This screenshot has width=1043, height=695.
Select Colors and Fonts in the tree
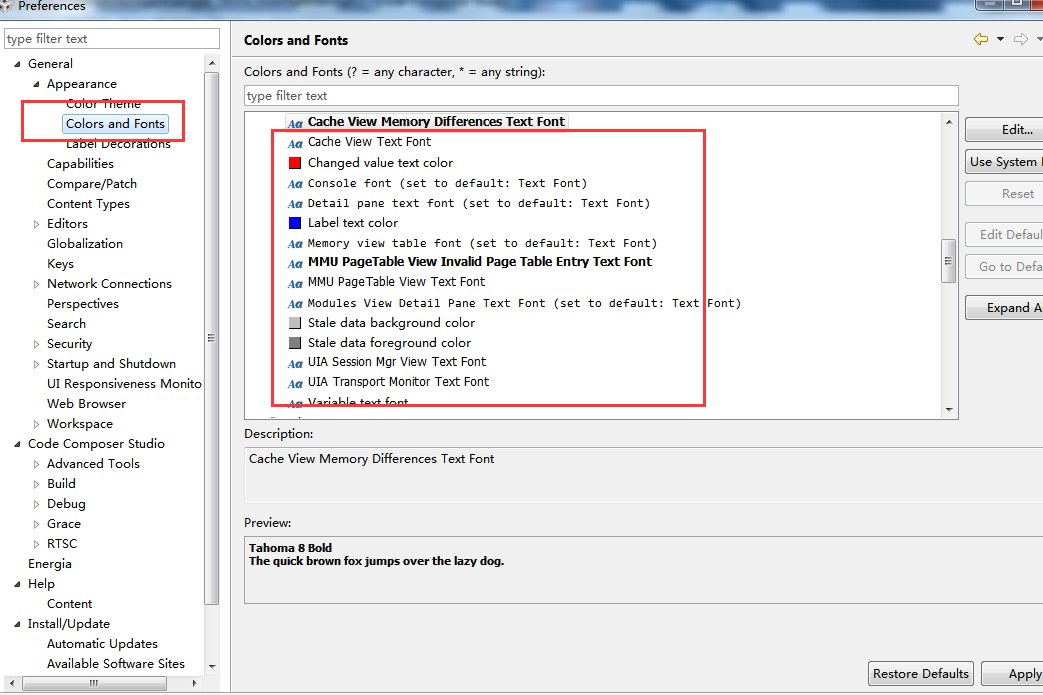click(x=115, y=124)
